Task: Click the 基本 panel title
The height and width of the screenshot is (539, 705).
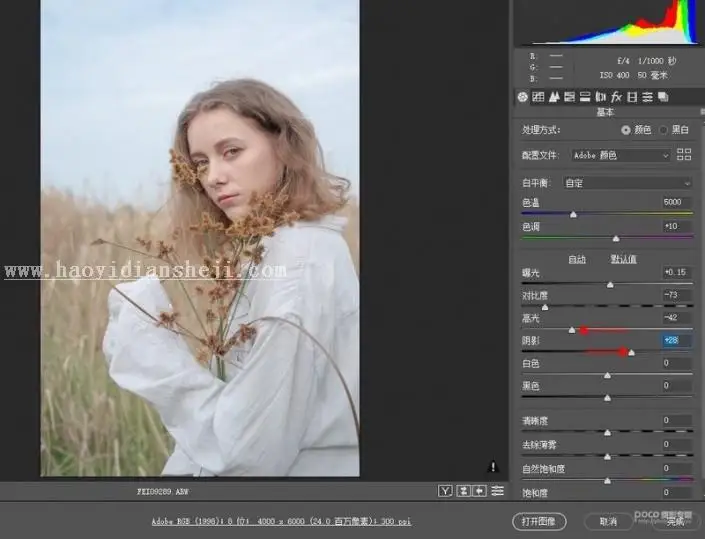Action: click(605, 112)
